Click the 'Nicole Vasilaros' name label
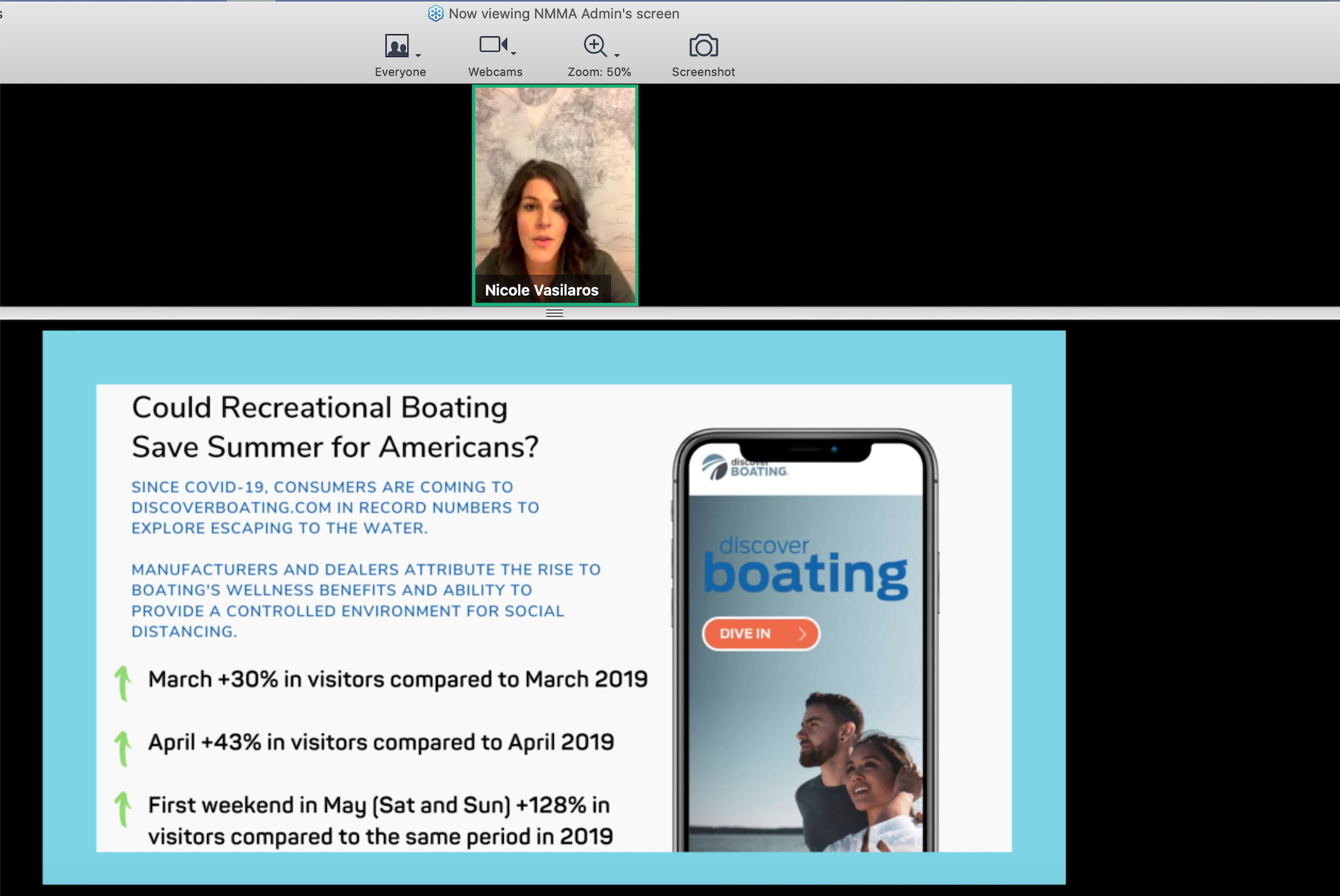The image size is (1340, 896). [542, 290]
